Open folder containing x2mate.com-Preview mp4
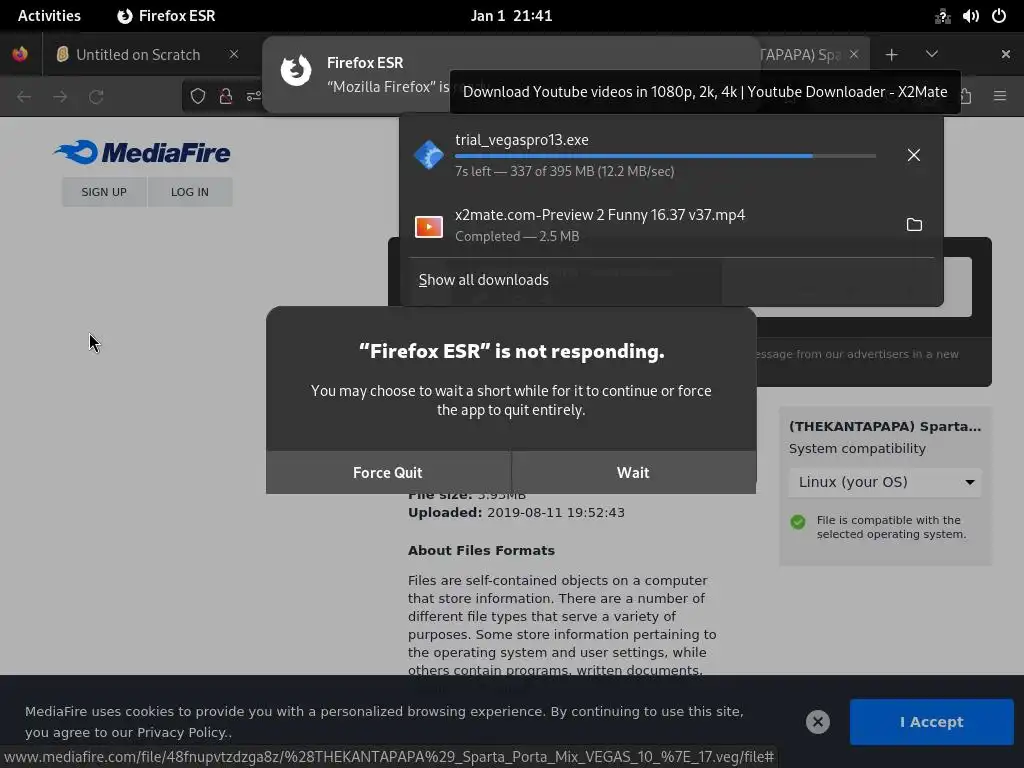 click(914, 225)
